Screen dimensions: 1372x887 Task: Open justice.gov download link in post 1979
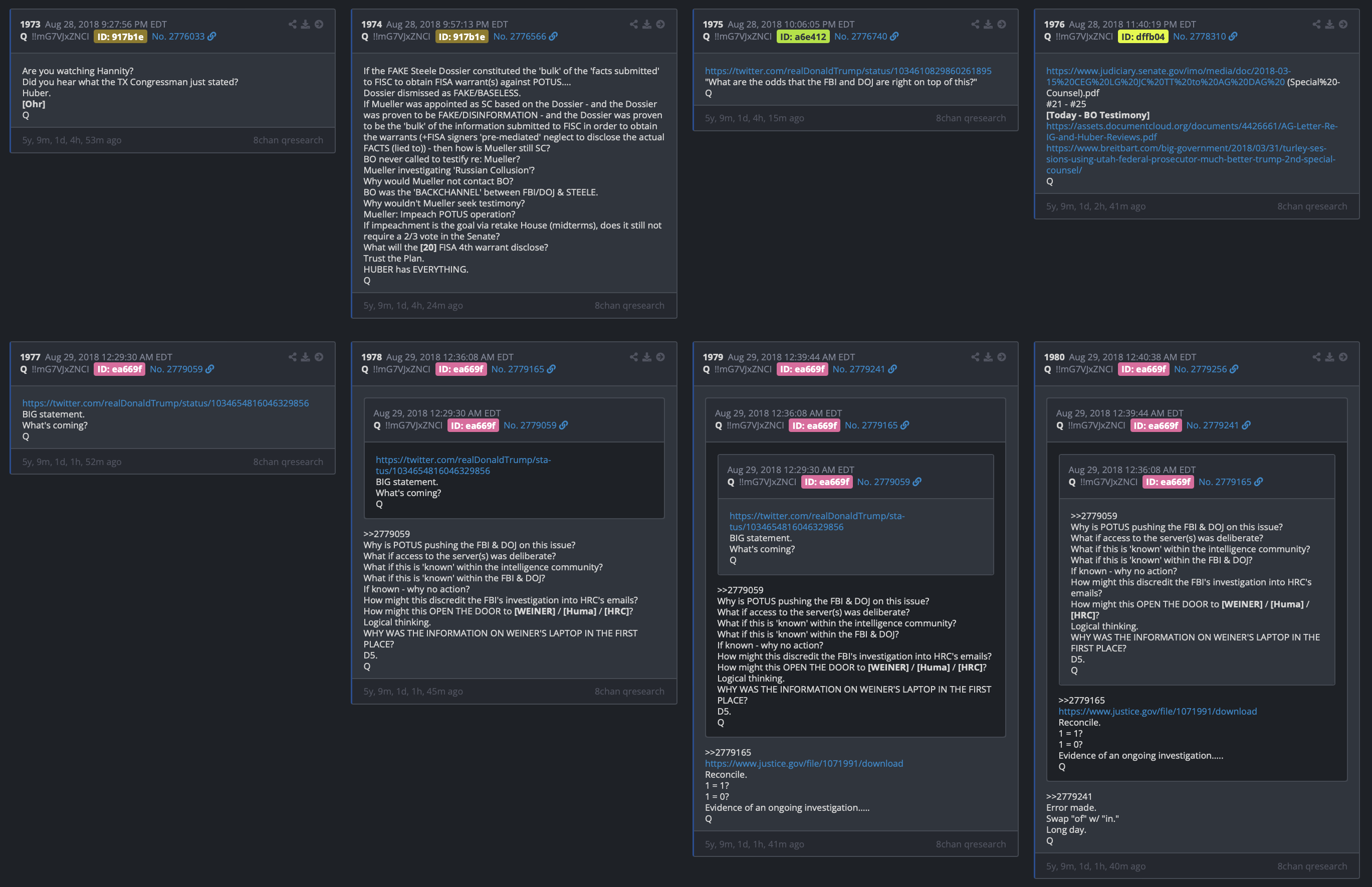(x=803, y=764)
